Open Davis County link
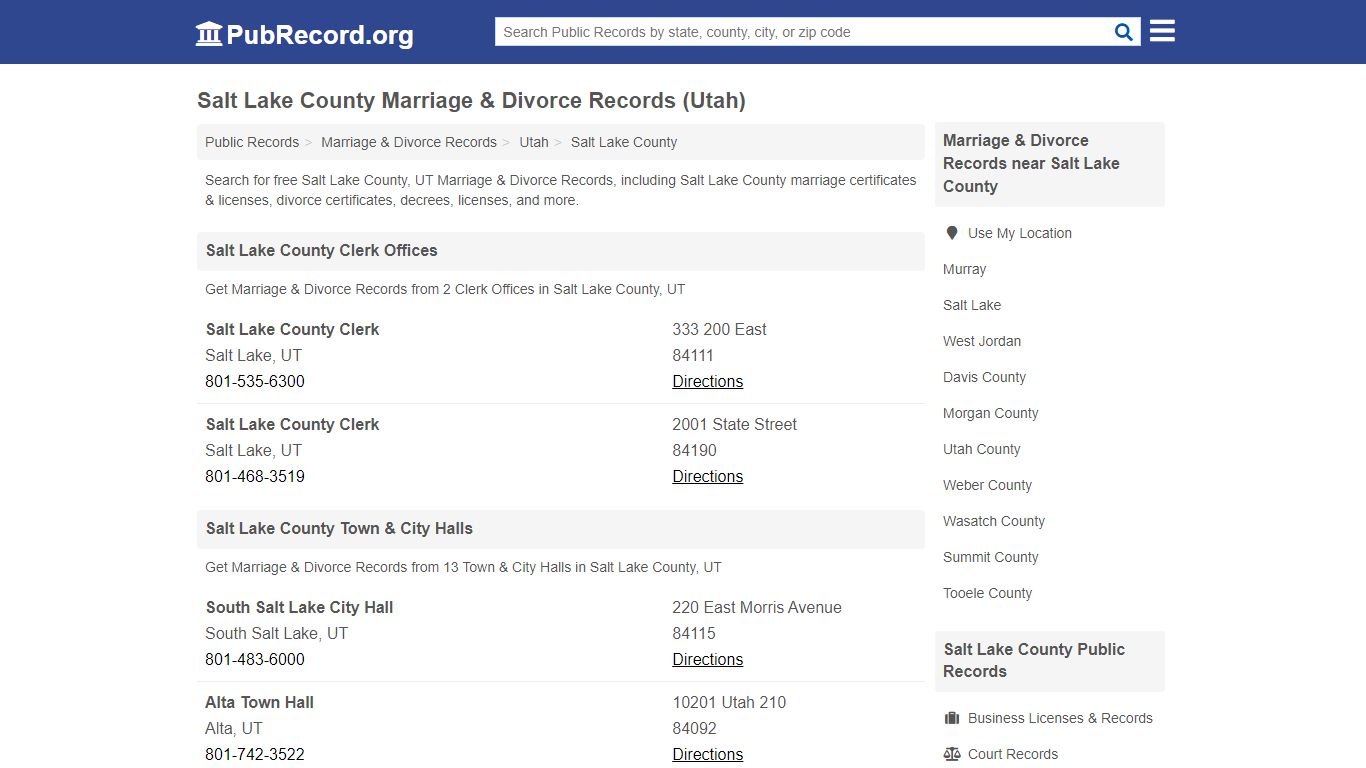 coord(985,377)
